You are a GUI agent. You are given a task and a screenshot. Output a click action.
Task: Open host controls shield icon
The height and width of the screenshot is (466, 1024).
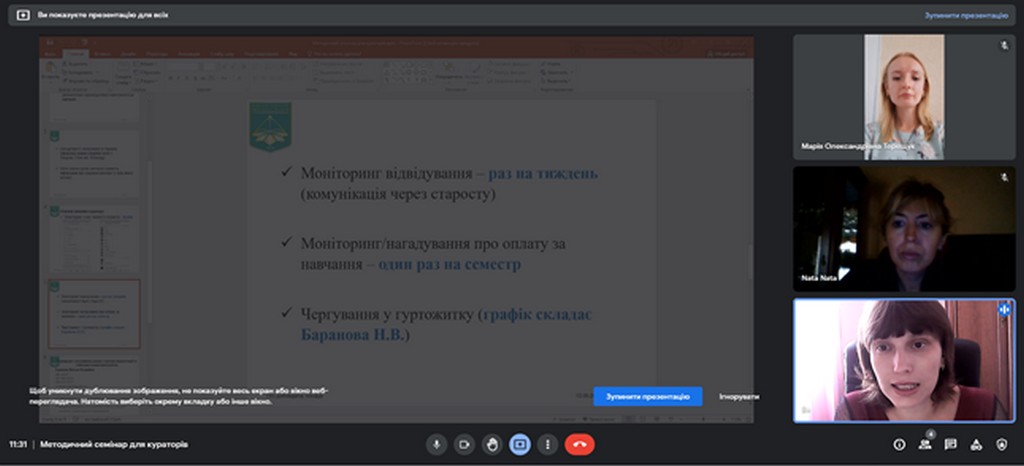pos(1003,444)
